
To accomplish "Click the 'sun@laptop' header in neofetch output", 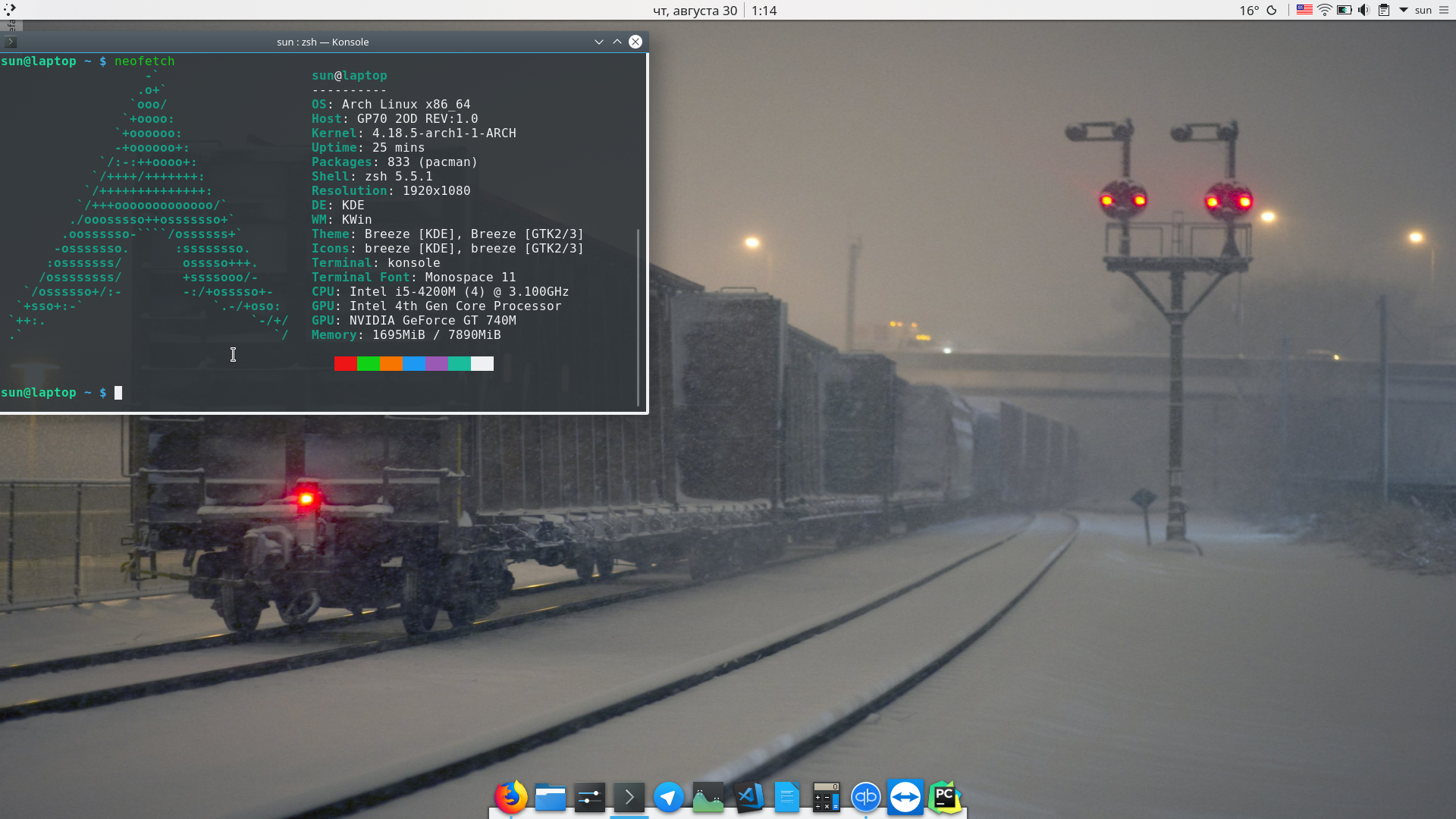I will 349,75.
